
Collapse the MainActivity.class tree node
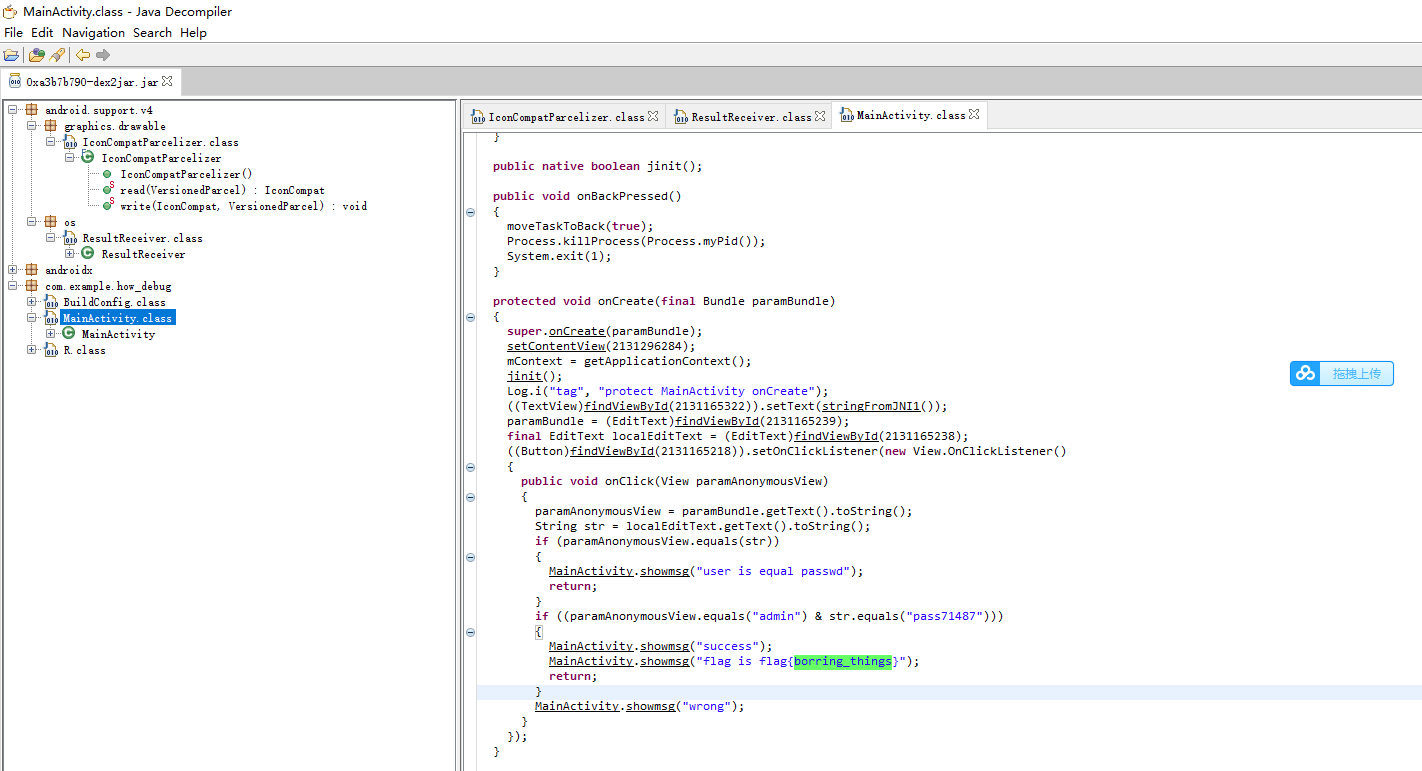32,318
